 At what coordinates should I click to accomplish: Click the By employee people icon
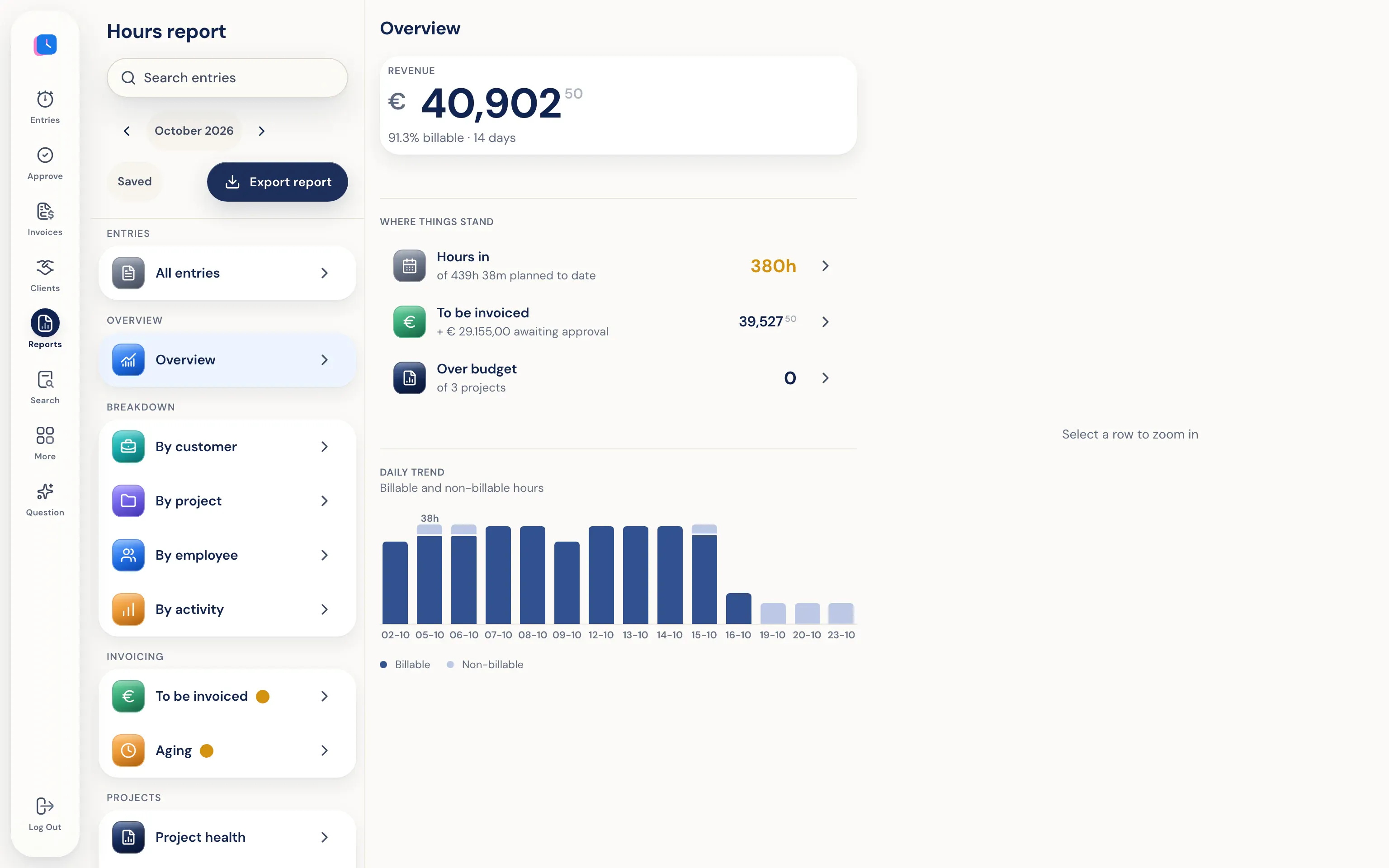(128, 555)
